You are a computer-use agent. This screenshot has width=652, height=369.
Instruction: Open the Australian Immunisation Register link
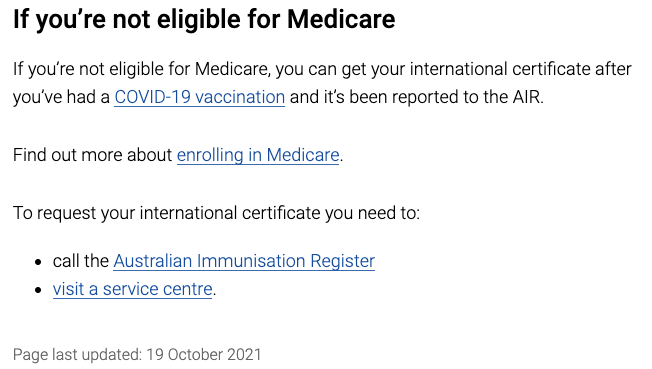[244, 261]
